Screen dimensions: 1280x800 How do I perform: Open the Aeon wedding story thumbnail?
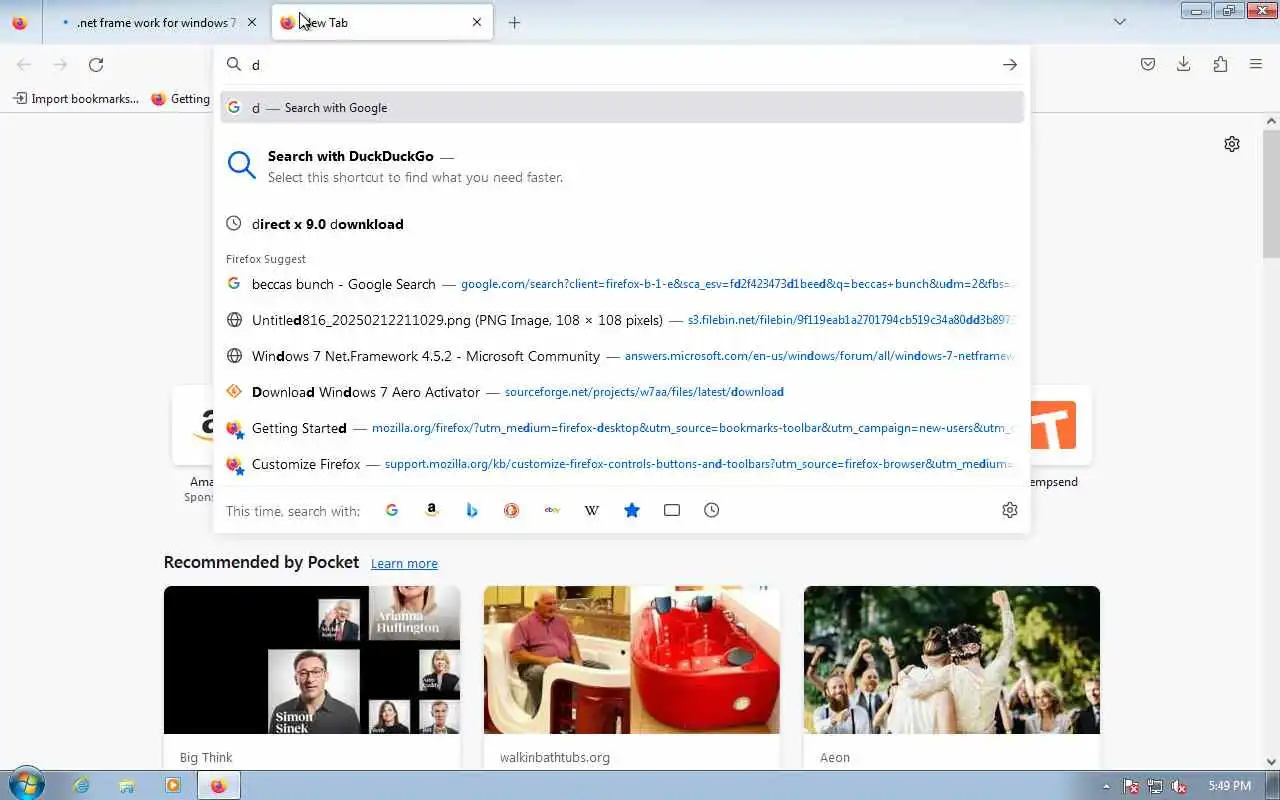tap(952, 660)
